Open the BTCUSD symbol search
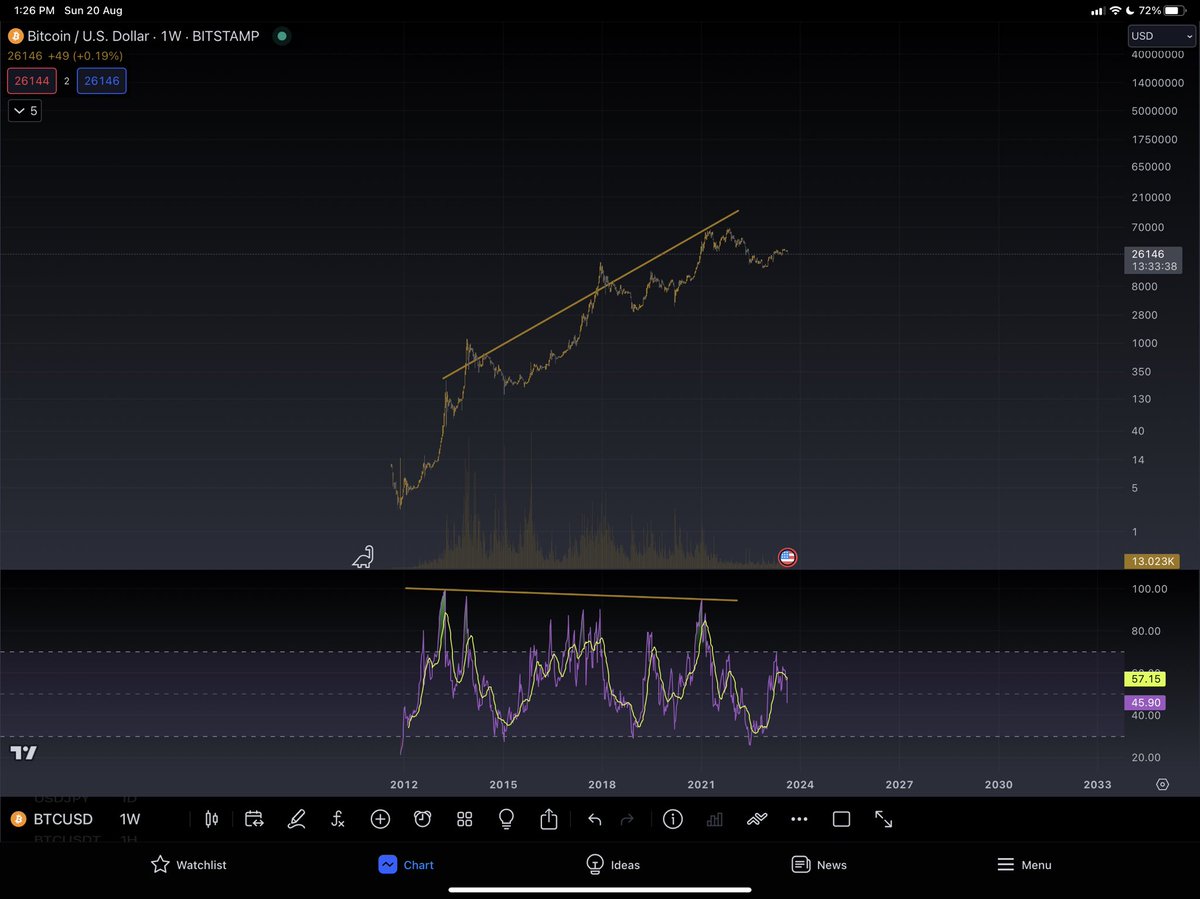 (x=63, y=819)
